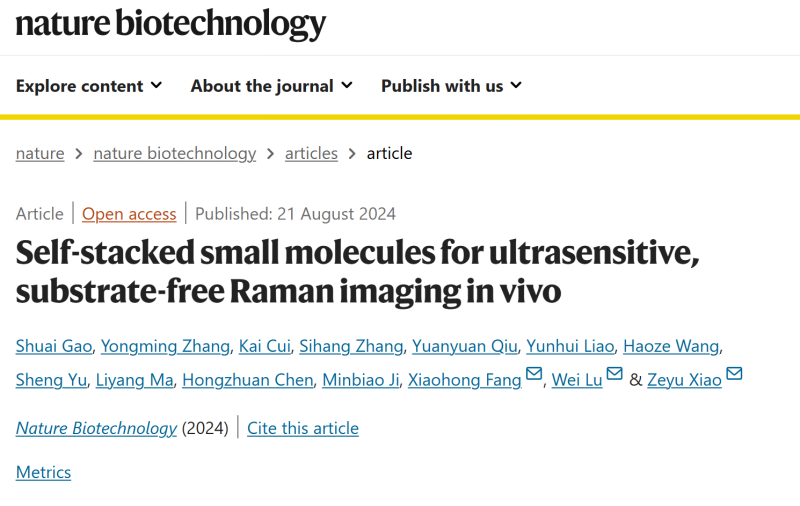Expand the Explore content menu

click(89, 86)
